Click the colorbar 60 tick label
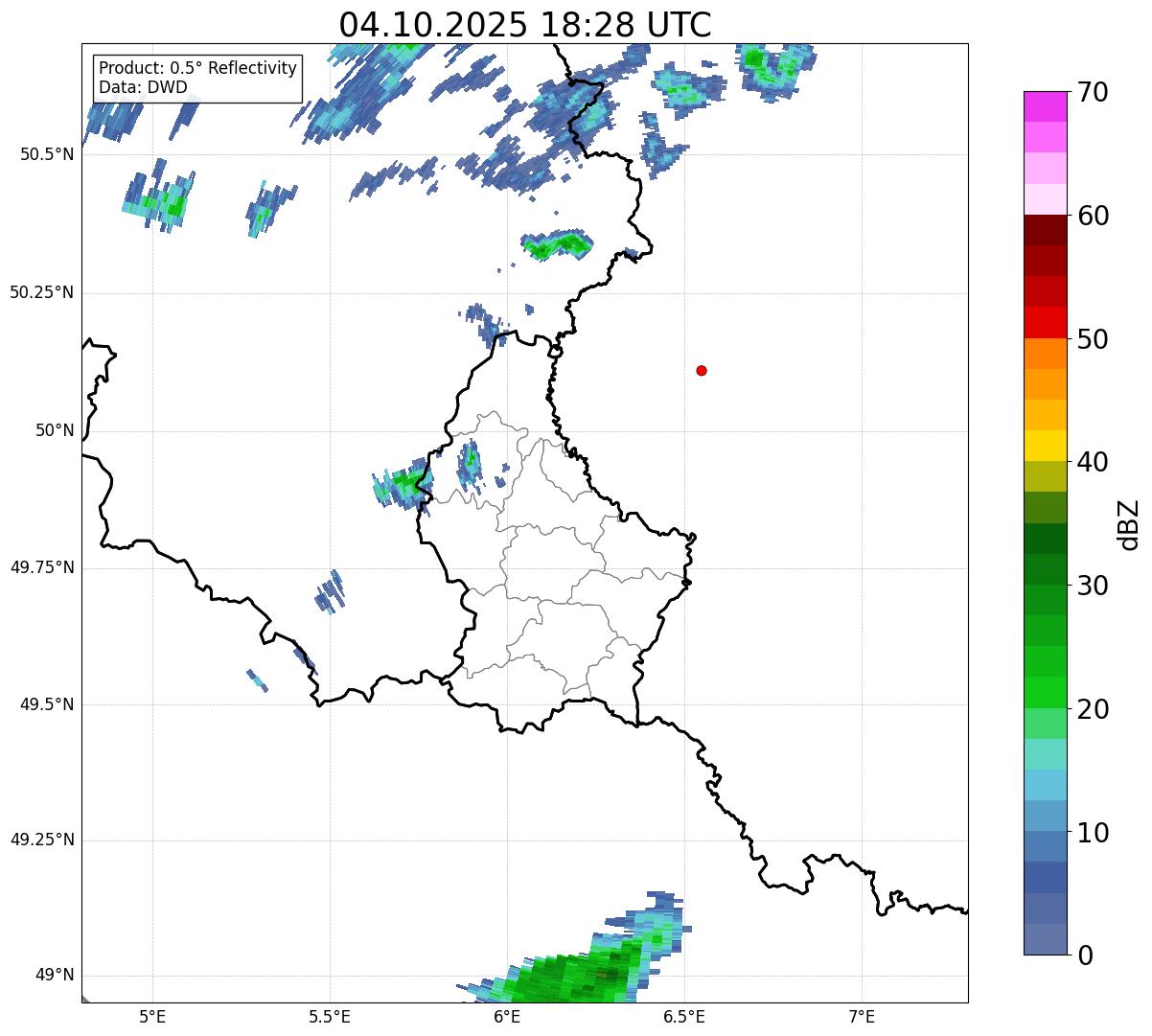The width and height of the screenshot is (1152, 1036). (x=1093, y=216)
